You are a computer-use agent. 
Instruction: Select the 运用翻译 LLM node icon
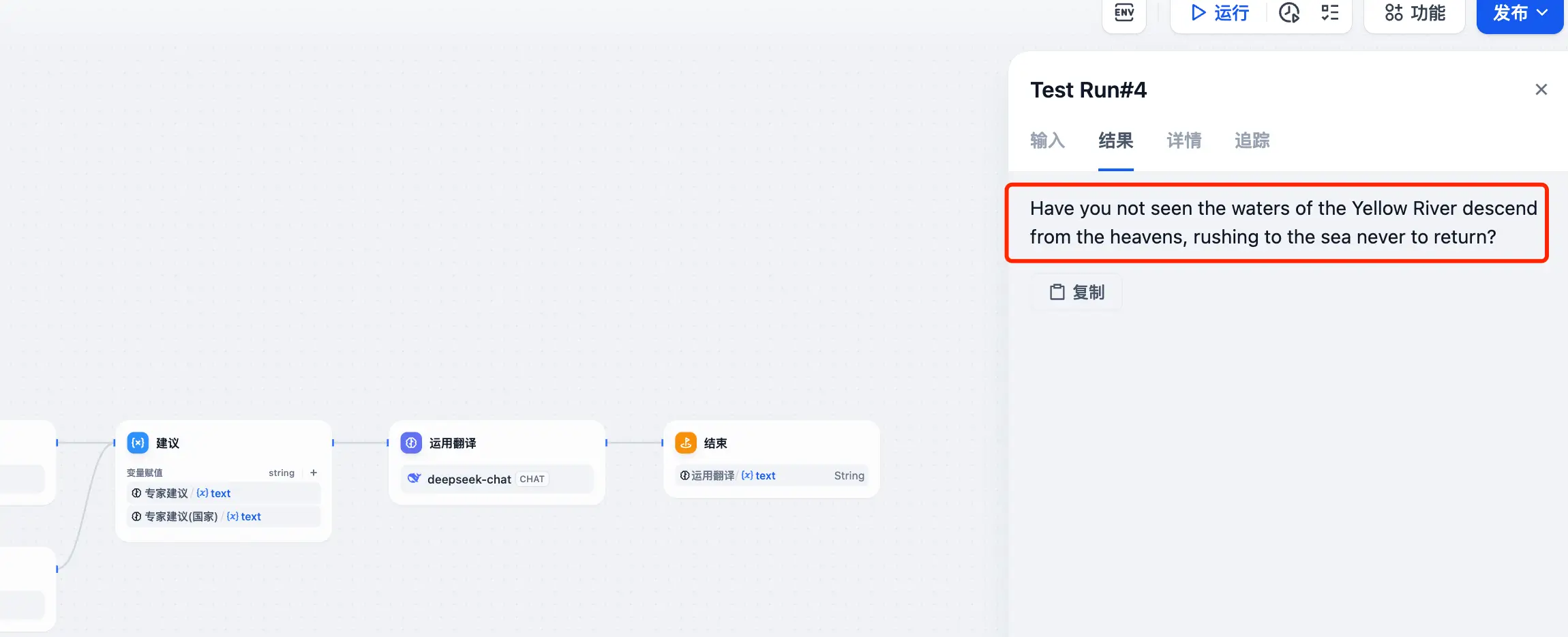point(411,443)
